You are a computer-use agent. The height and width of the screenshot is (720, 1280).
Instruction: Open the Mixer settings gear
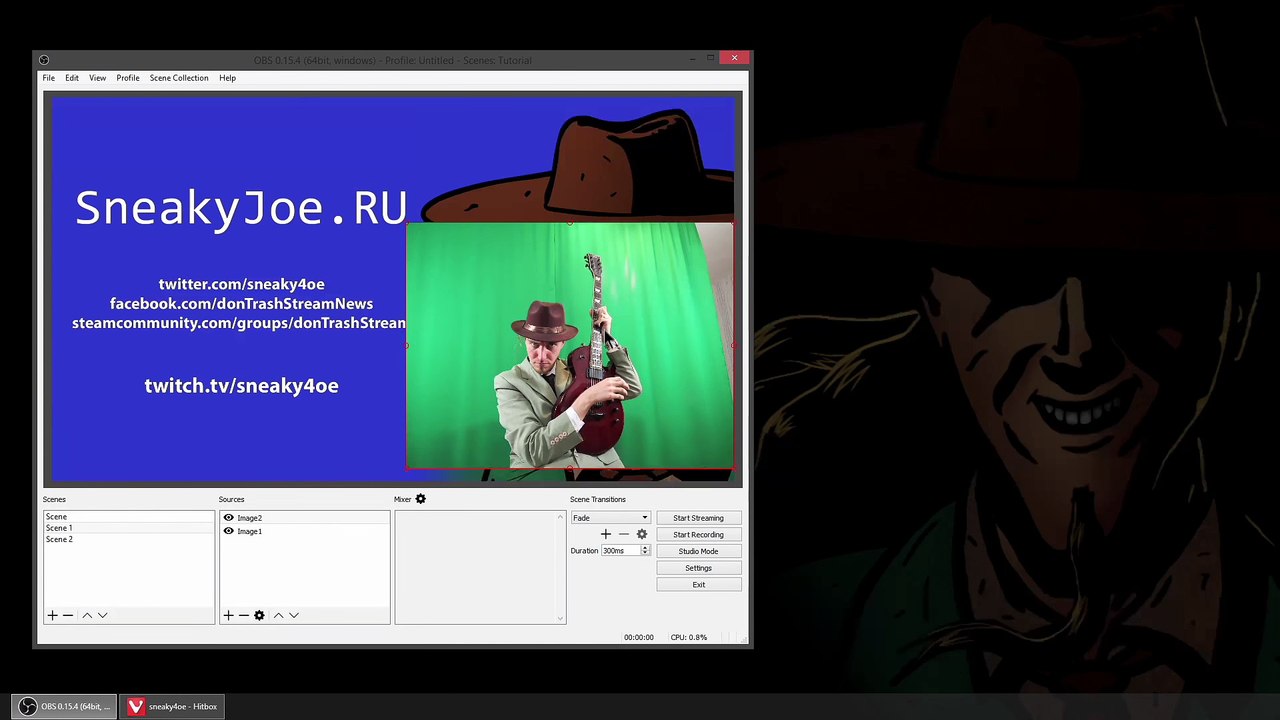click(420, 499)
